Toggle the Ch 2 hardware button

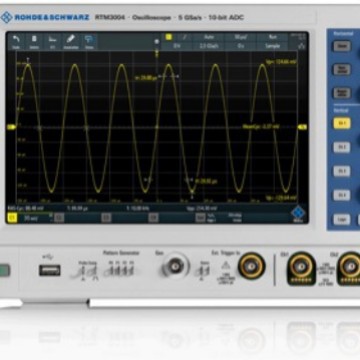coord(342,147)
